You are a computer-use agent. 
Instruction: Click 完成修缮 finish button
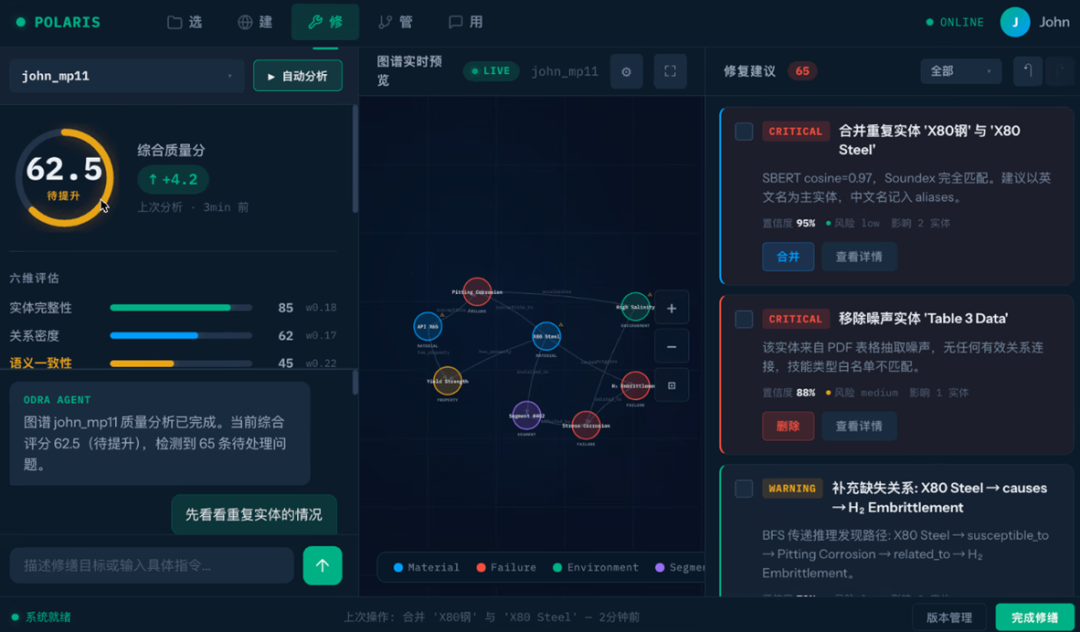coord(1035,618)
